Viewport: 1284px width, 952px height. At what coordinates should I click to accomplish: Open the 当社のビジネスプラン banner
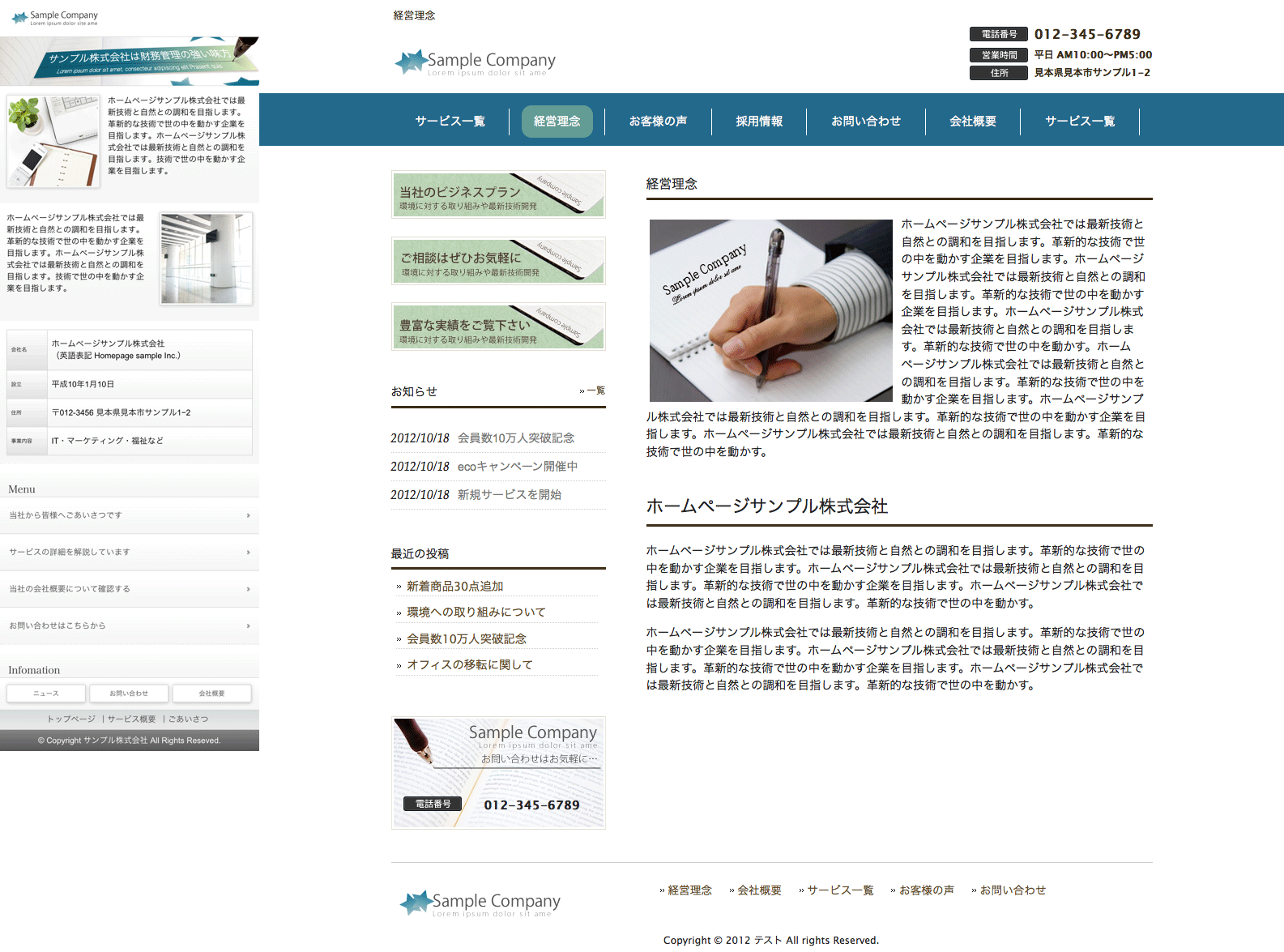(x=497, y=194)
